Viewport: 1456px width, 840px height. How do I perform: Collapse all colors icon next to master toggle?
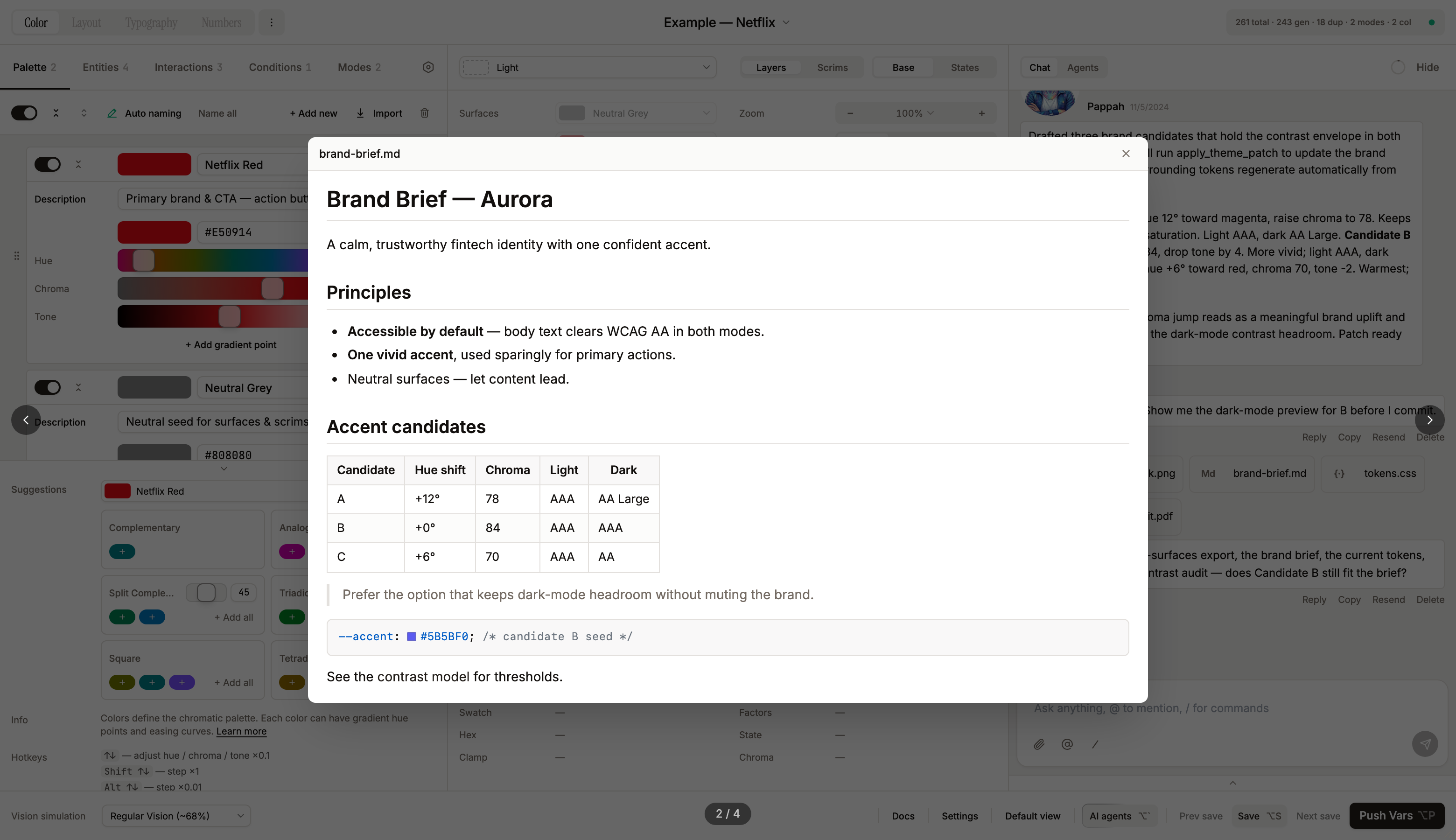(56, 113)
